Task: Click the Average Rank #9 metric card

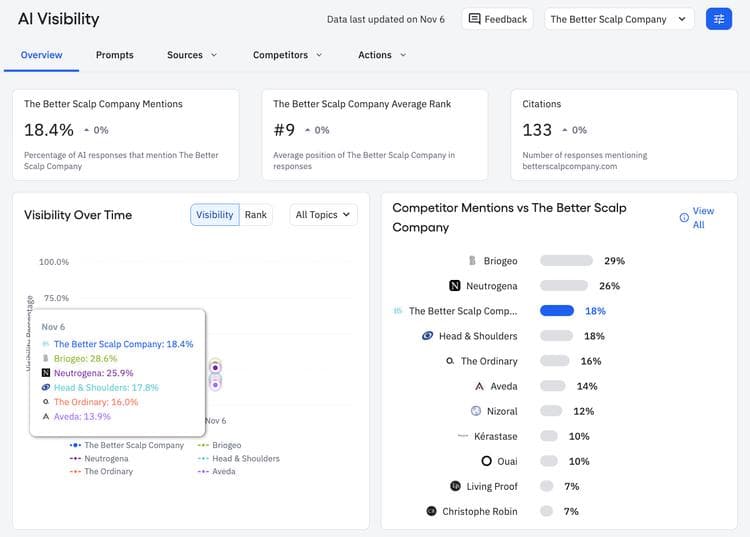Action: (x=375, y=135)
